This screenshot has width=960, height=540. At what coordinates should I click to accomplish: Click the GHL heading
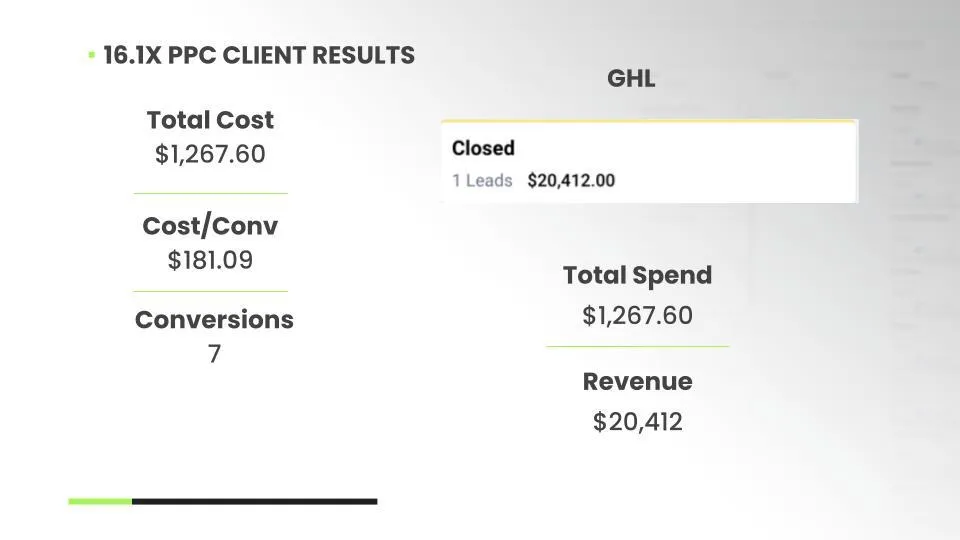point(631,78)
